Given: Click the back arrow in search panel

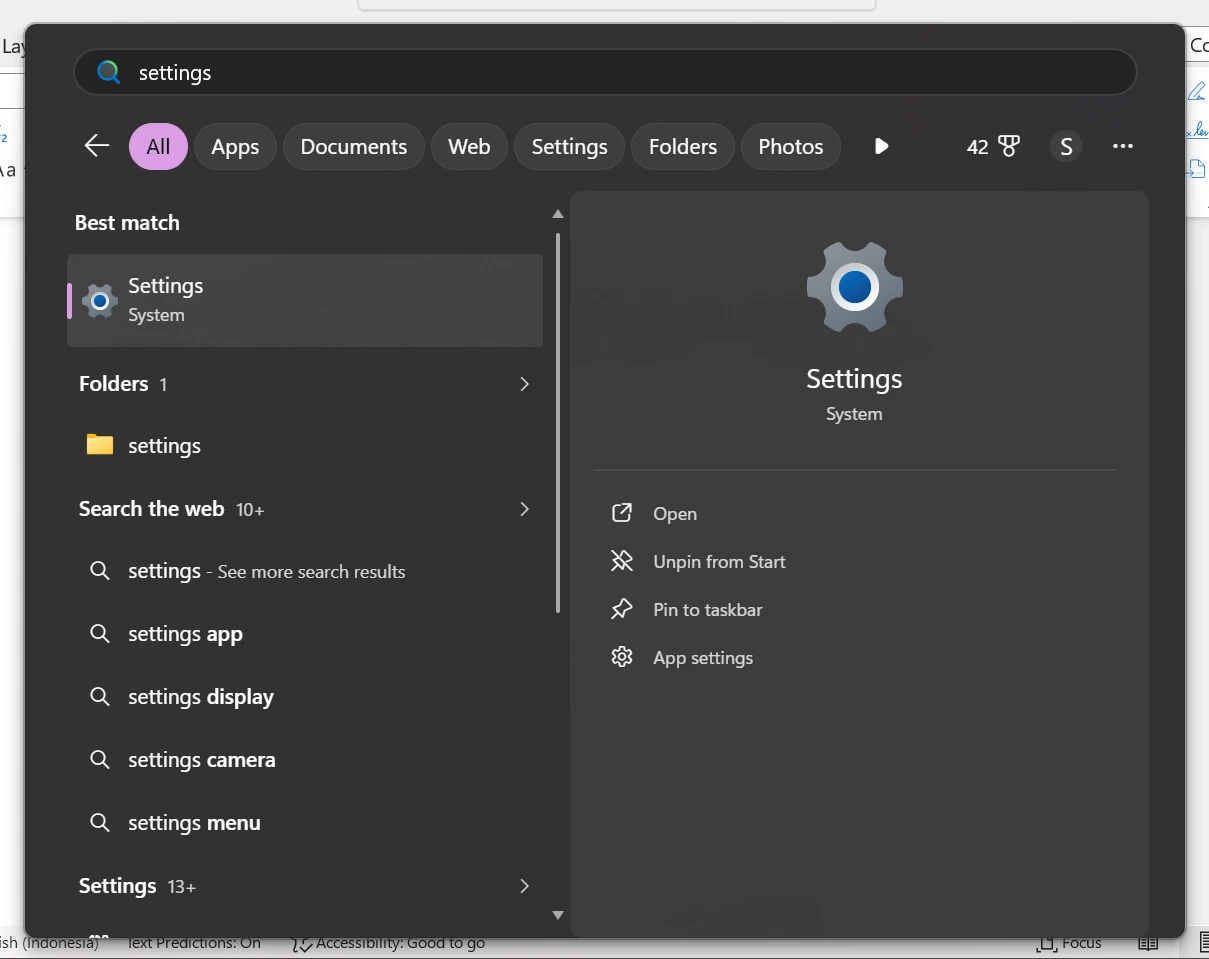Looking at the screenshot, I should (x=97, y=146).
